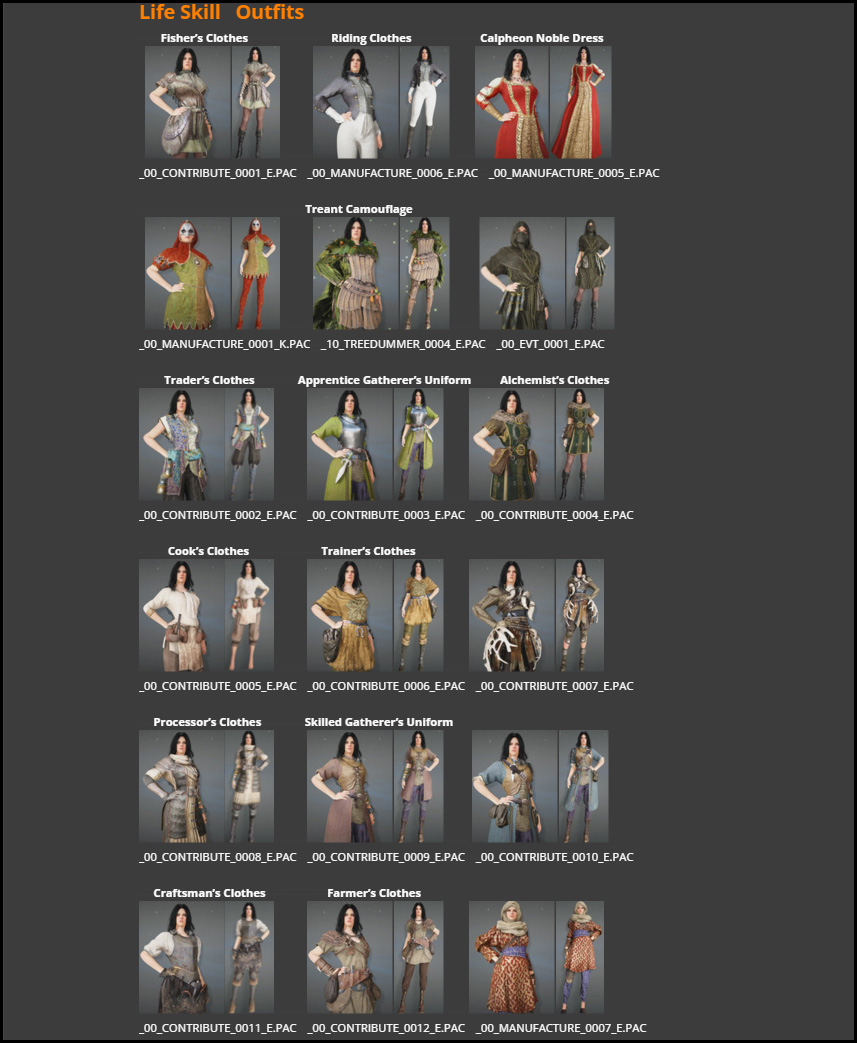The height and width of the screenshot is (1043, 857).
Task: Select the Calpheon Noble Dress red gown image
Action: [542, 102]
